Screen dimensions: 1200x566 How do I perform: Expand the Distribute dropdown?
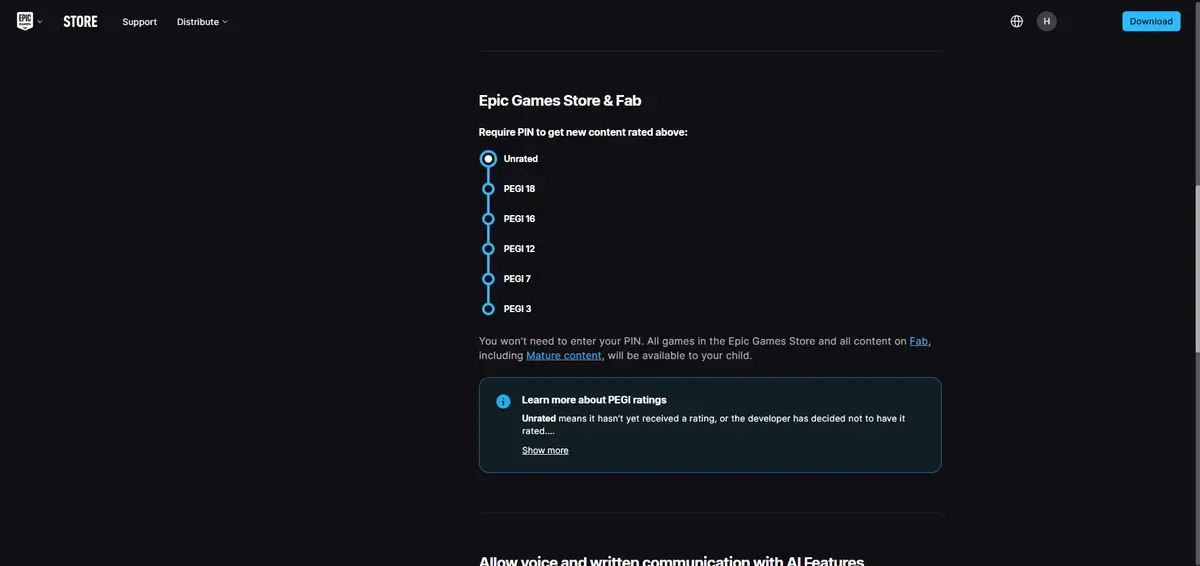coord(202,22)
